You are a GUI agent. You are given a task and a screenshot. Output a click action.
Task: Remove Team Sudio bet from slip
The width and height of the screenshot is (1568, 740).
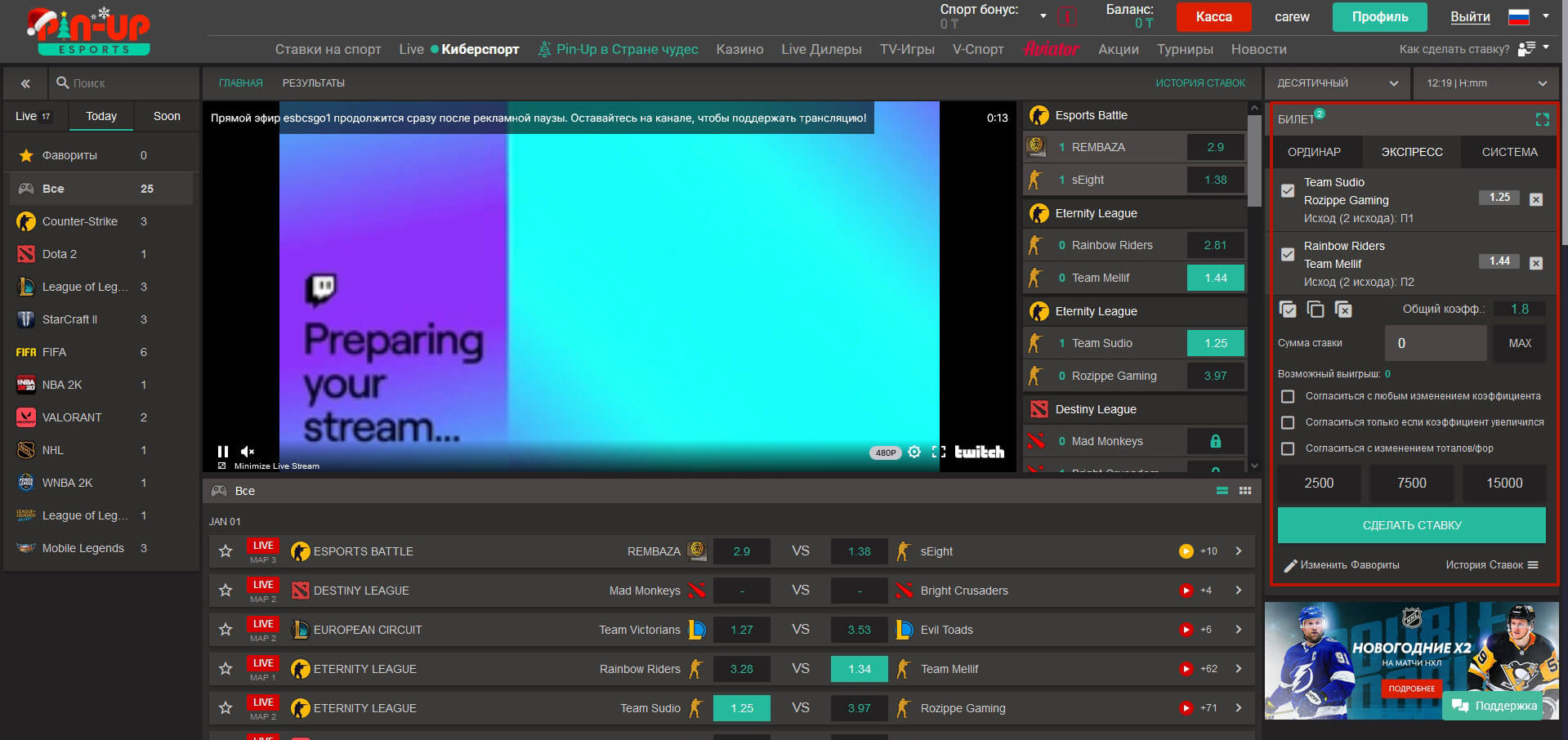pos(1536,199)
